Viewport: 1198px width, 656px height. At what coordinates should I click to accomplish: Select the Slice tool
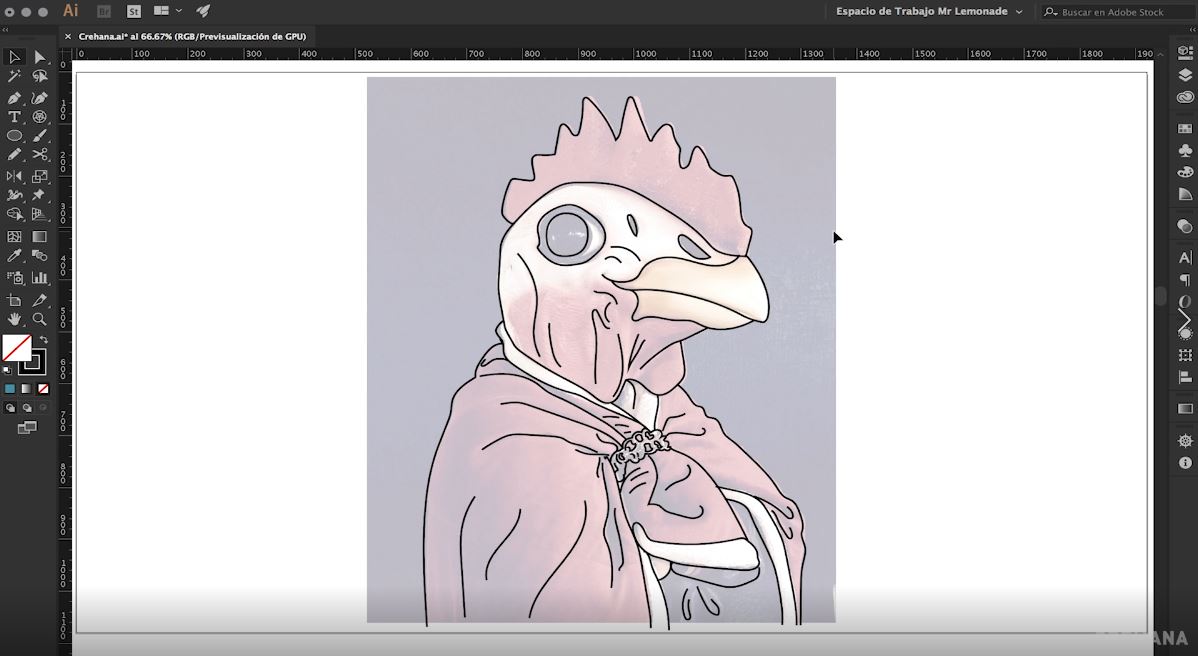click(x=39, y=300)
